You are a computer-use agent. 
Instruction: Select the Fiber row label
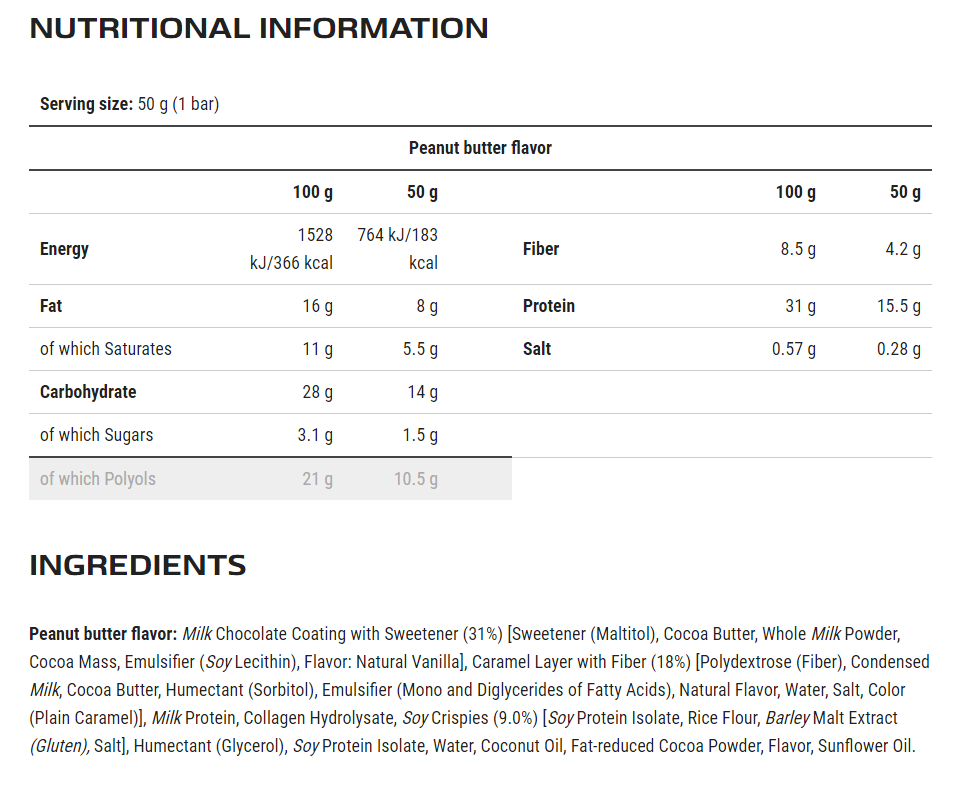[541, 249]
